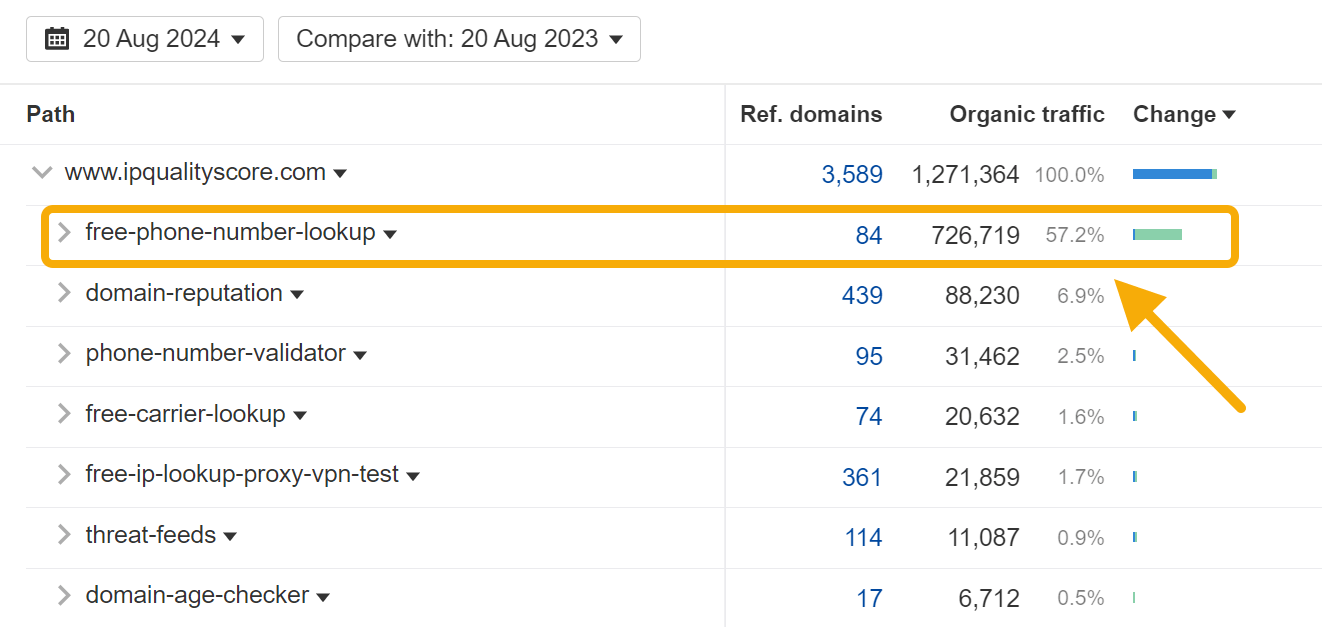This screenshot has height=627, width=1322.
Task: Open path options for threat-feeds
Action: pos(231,535)
